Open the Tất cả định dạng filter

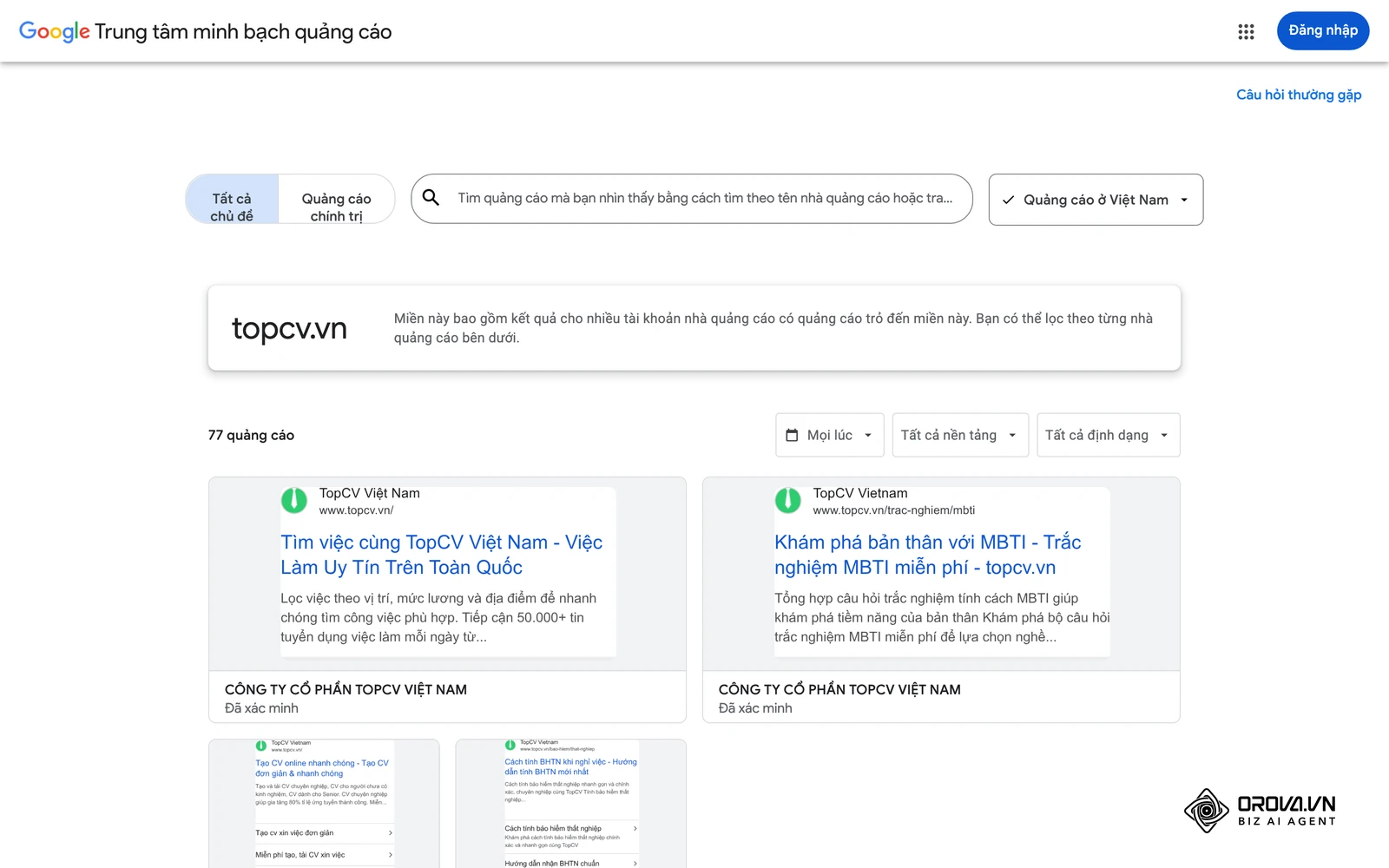1109,435
